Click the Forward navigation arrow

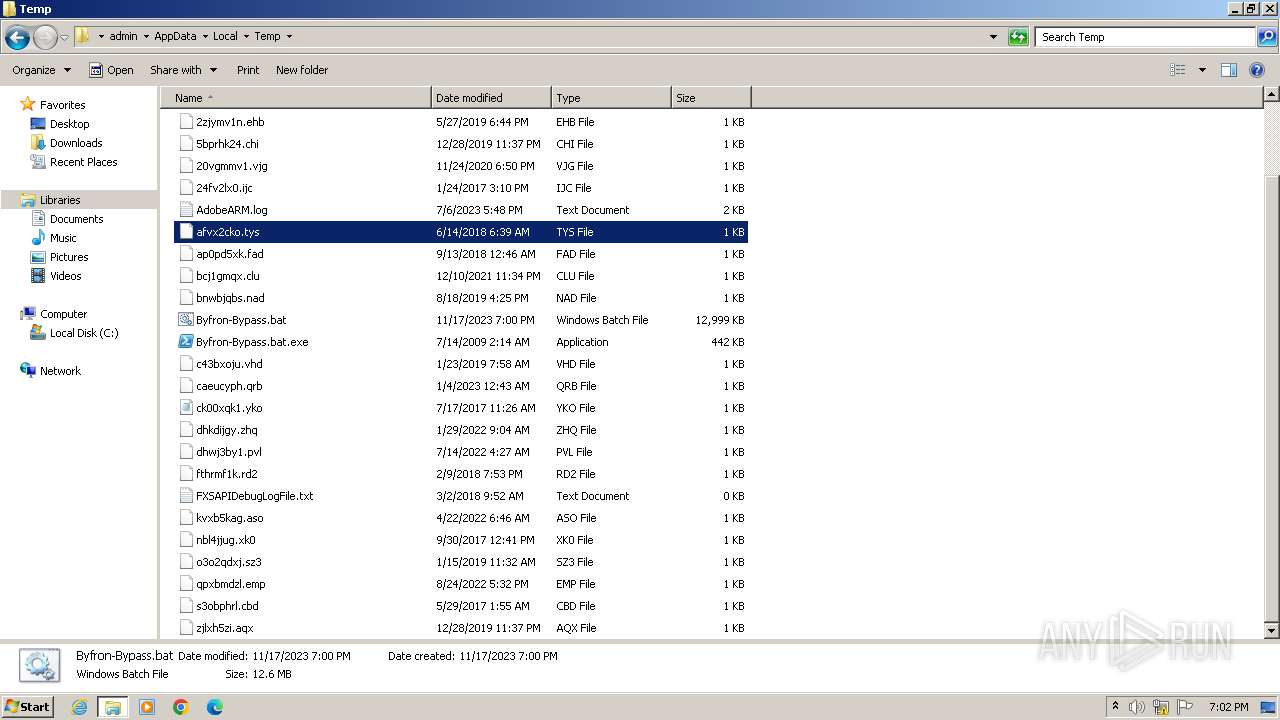click(45, 38)
